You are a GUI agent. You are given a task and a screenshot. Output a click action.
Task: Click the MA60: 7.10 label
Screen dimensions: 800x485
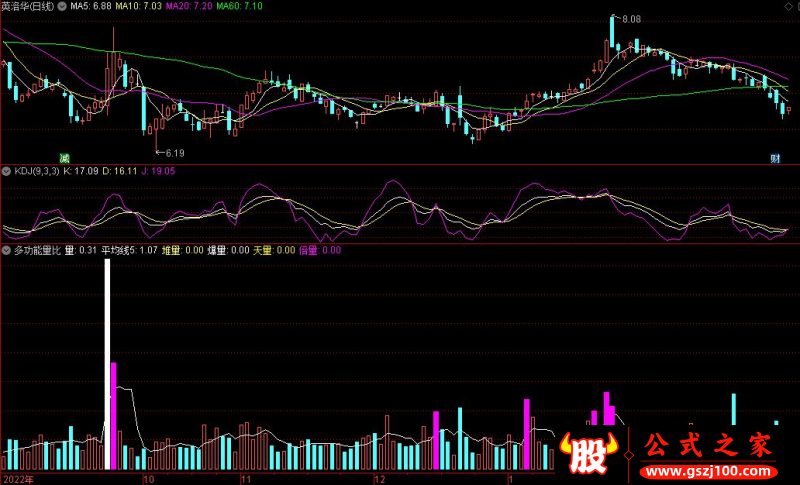(x=240, y=6)
